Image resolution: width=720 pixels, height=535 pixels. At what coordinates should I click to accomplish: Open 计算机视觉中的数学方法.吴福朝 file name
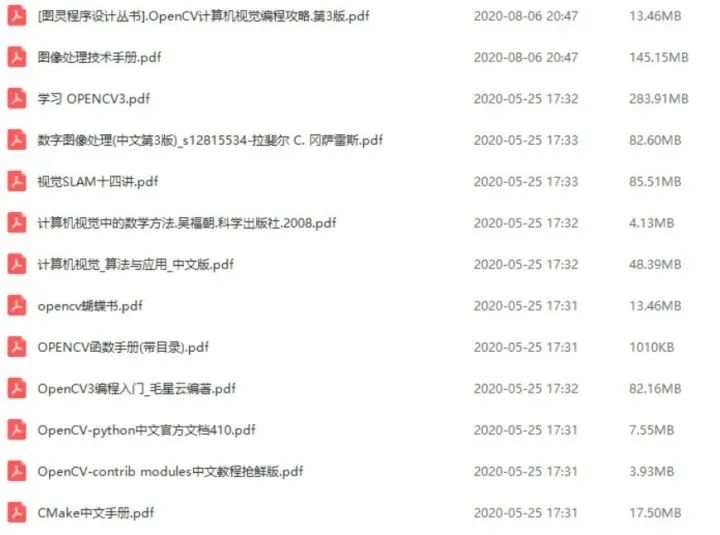[186, 223]
